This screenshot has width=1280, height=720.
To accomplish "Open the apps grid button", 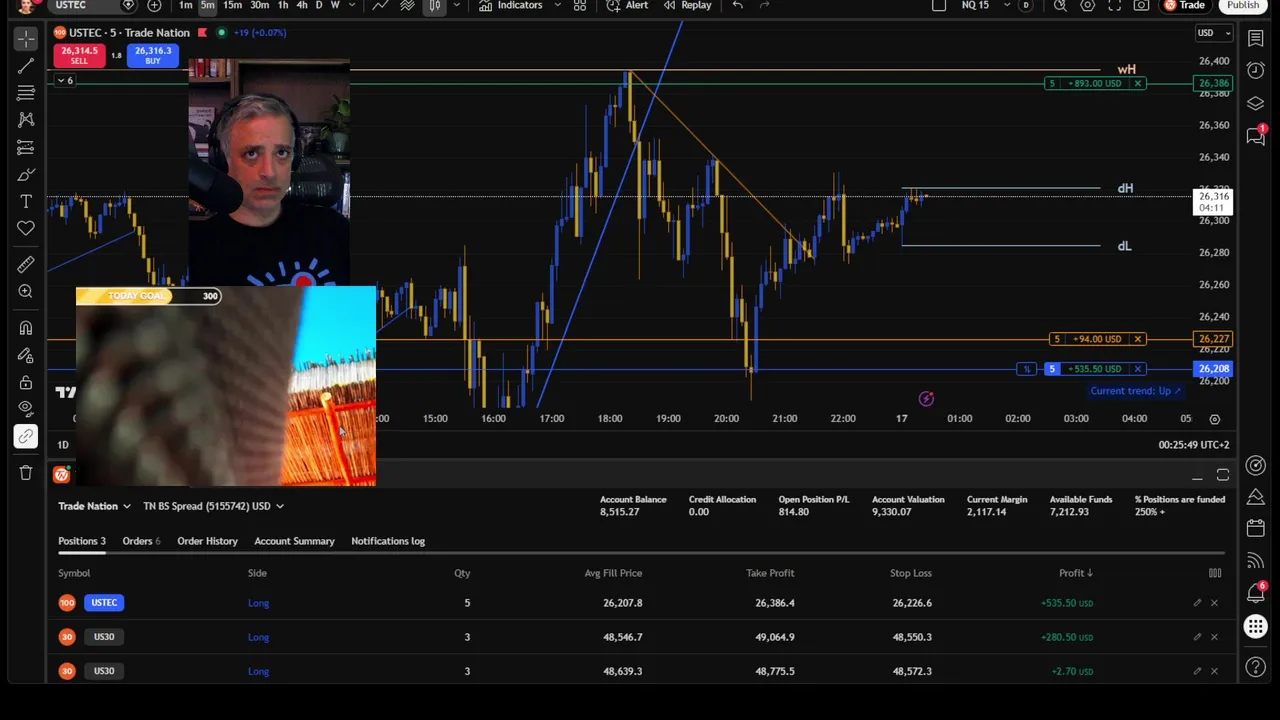I will (x=1255, y=627).
